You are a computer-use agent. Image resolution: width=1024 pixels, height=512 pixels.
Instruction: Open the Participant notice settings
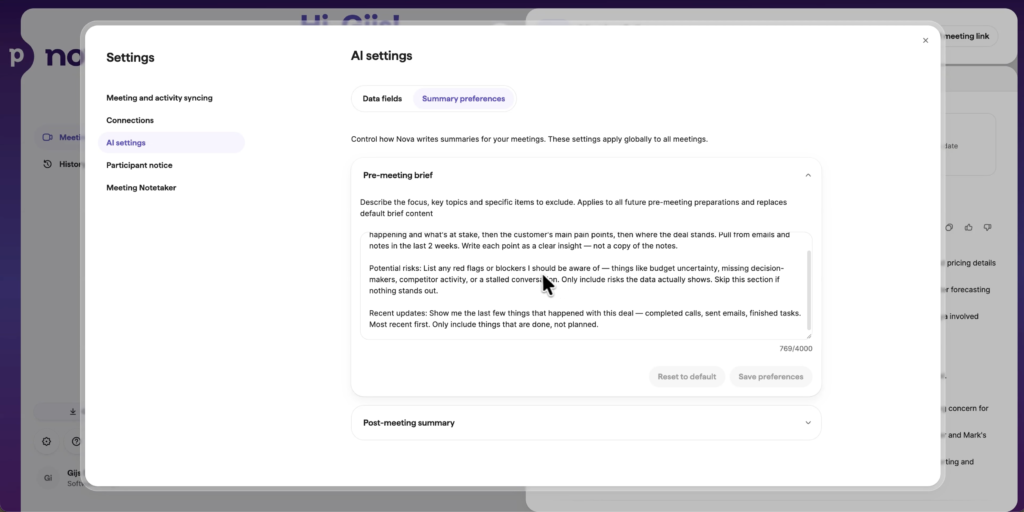pos(139,165)
